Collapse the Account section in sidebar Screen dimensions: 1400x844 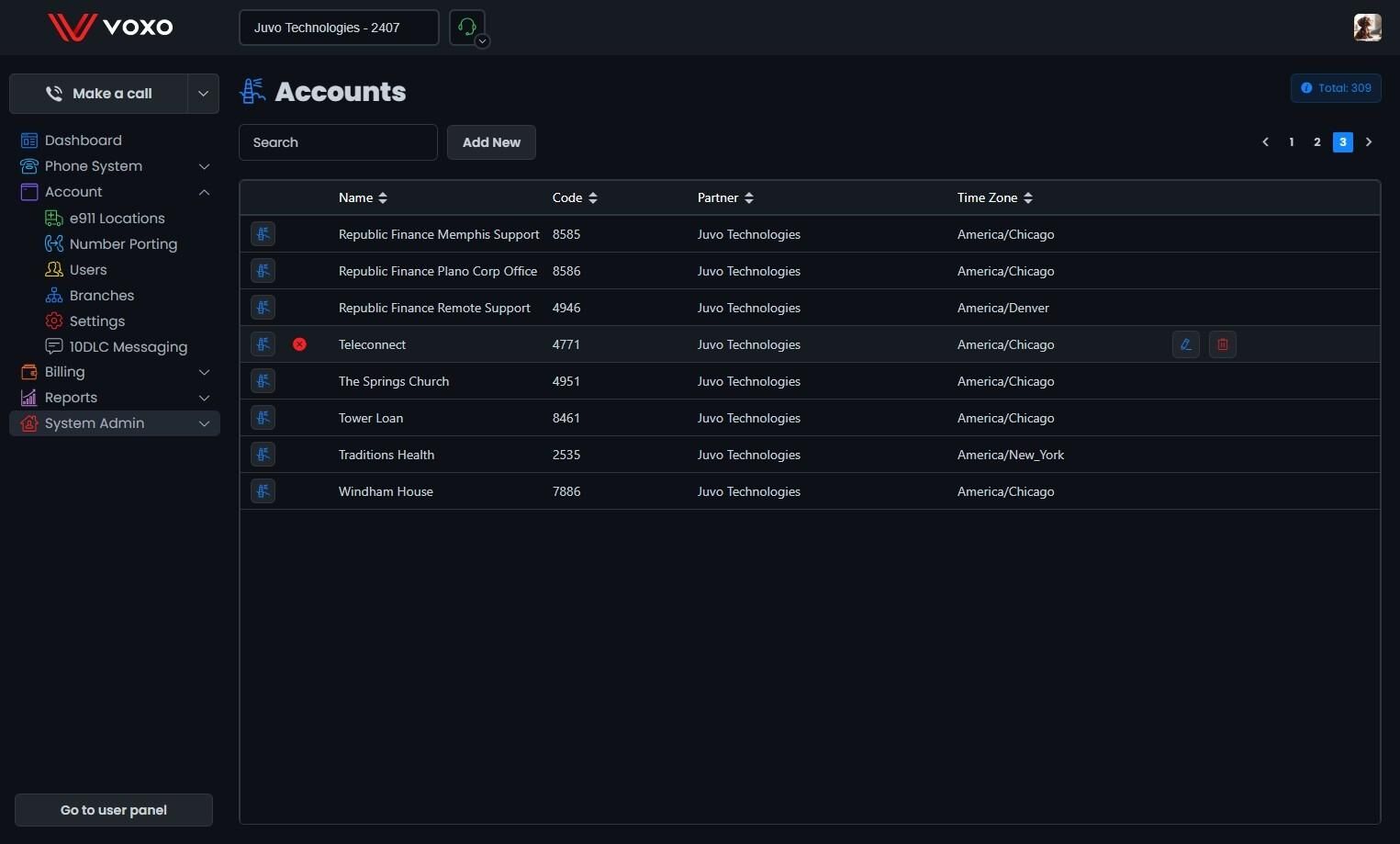pyautogui.click(x=204, y=192)
